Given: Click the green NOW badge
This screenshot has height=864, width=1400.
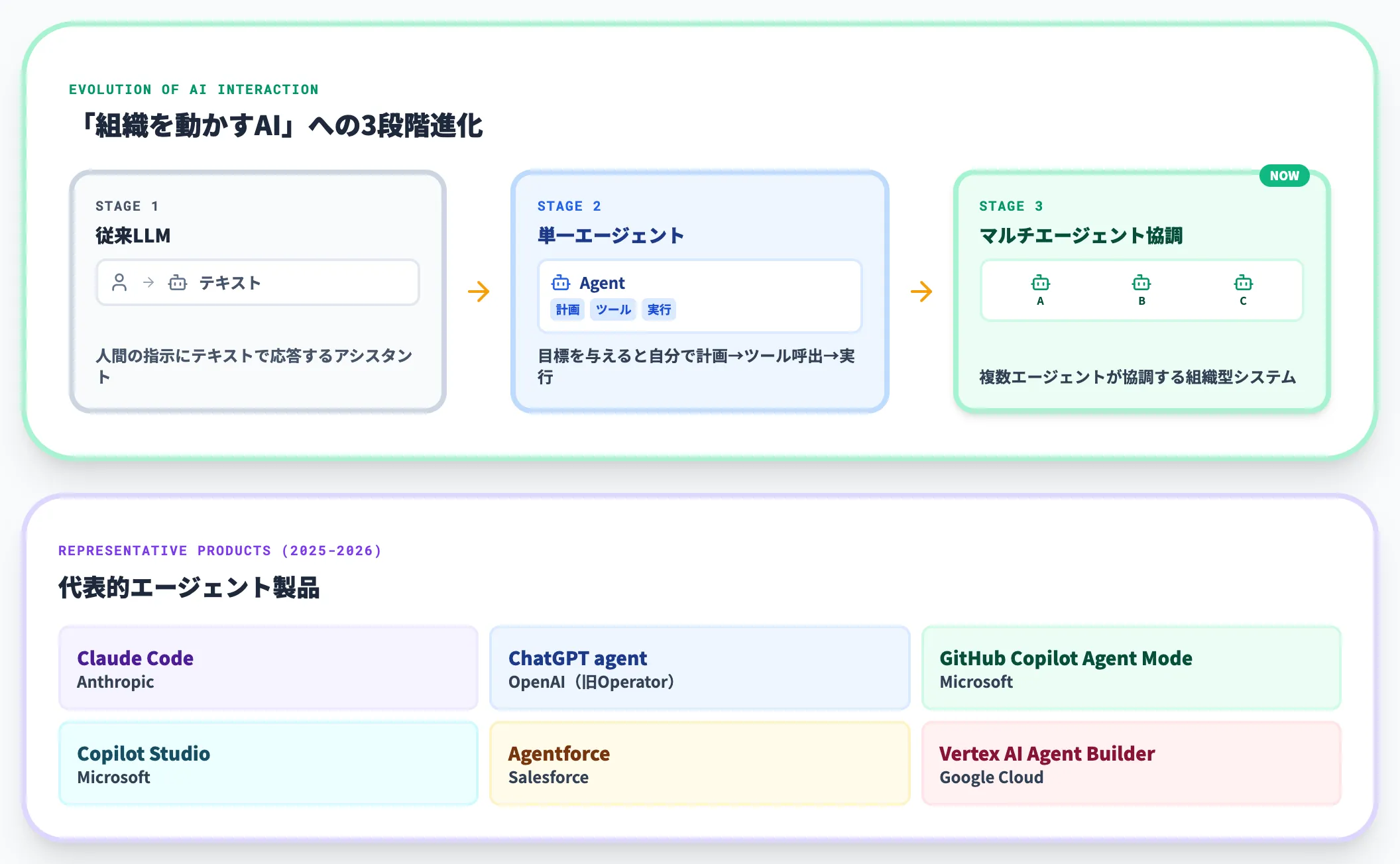Looking at the screenshot, I should pyautogui.click(x=1285, y=176).
